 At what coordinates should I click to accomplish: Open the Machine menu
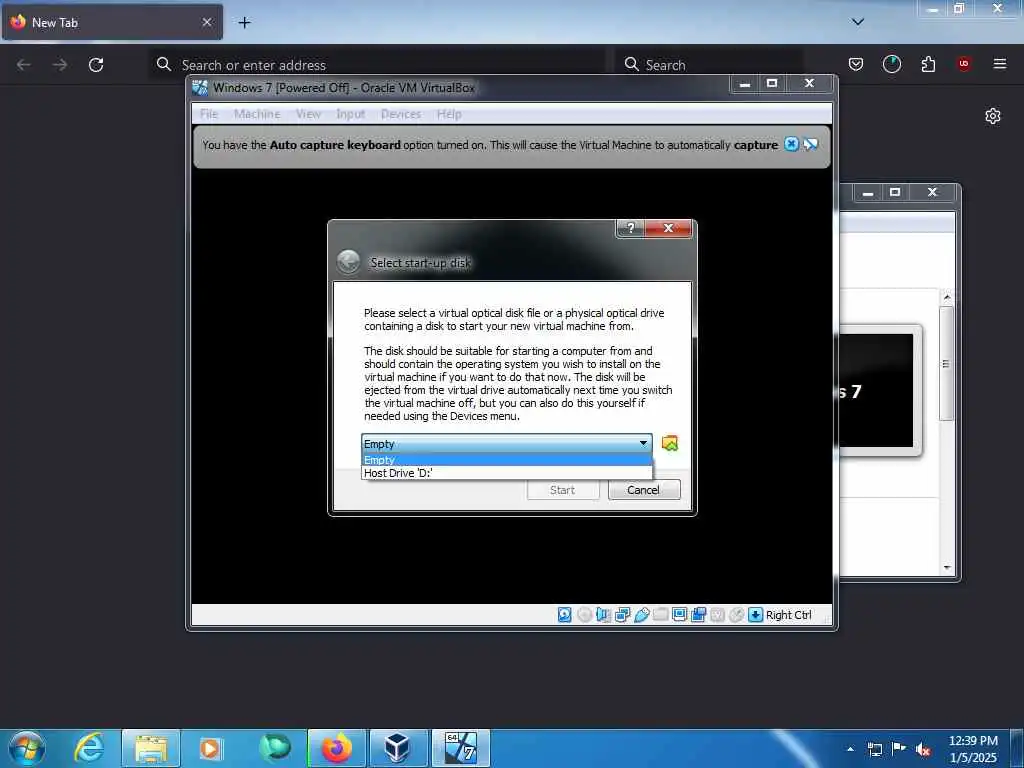coord(257,114)
